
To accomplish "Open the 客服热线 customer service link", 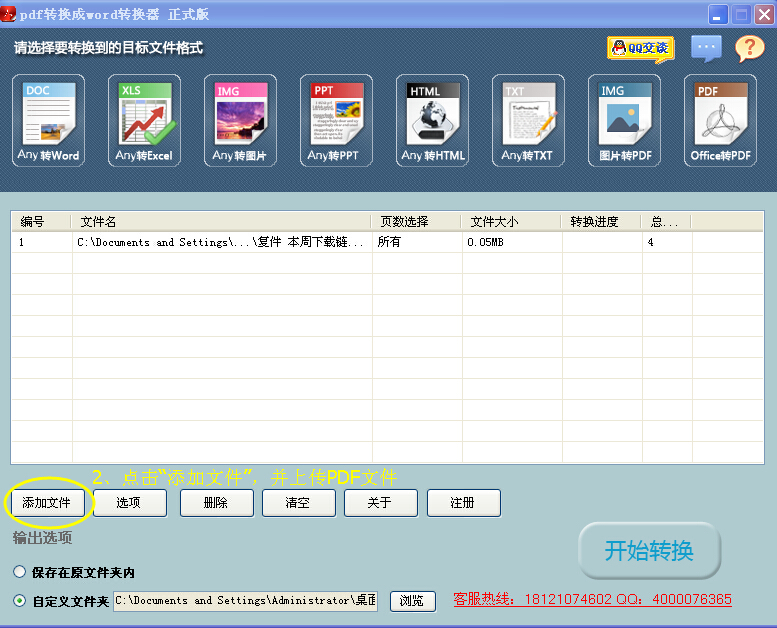I will point(592,599).
